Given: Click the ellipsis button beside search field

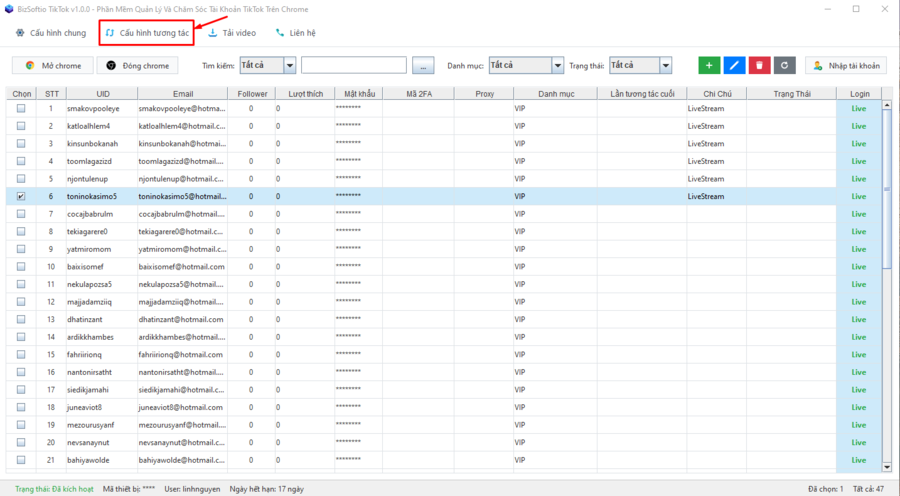Looking at the screenshot, I should tap(425, 65).
